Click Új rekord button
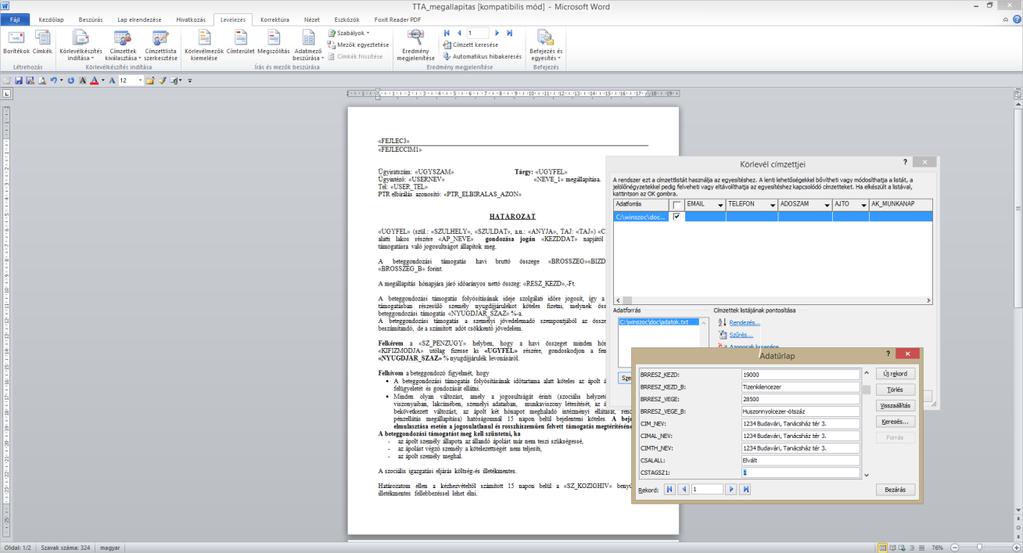Viewport: 1023px width, 553px height. [x=895, y=374]
